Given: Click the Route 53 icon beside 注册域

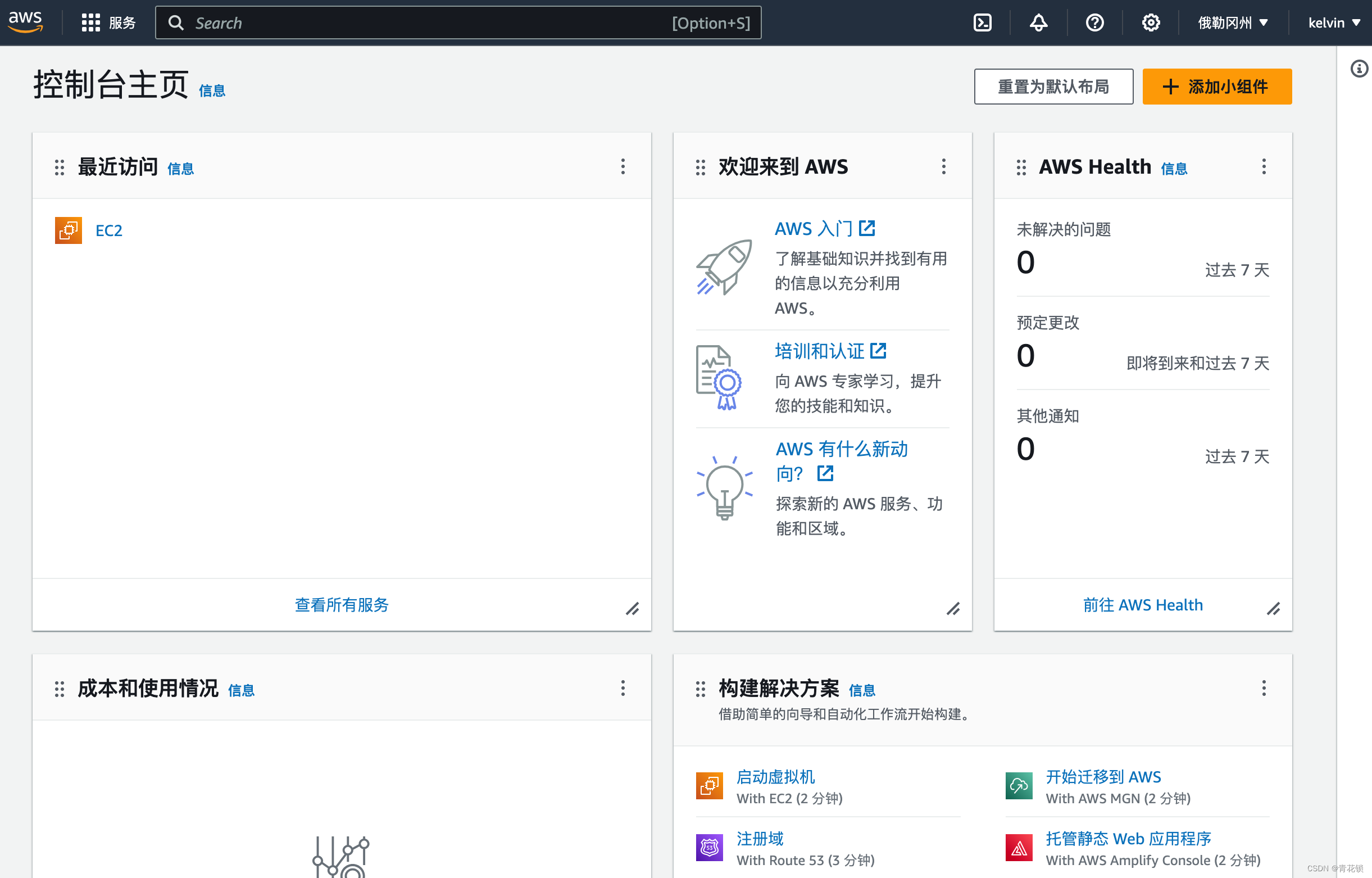Looking at the screenshot, I should 710,847.
